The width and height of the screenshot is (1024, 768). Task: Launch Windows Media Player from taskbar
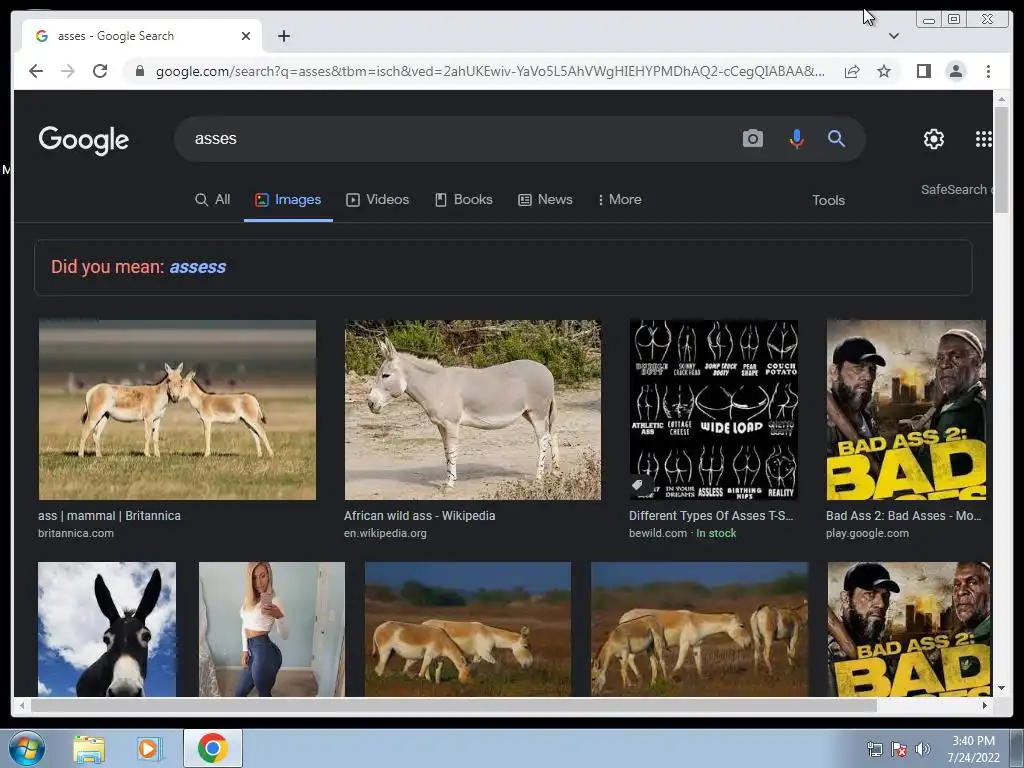point(148,749)
